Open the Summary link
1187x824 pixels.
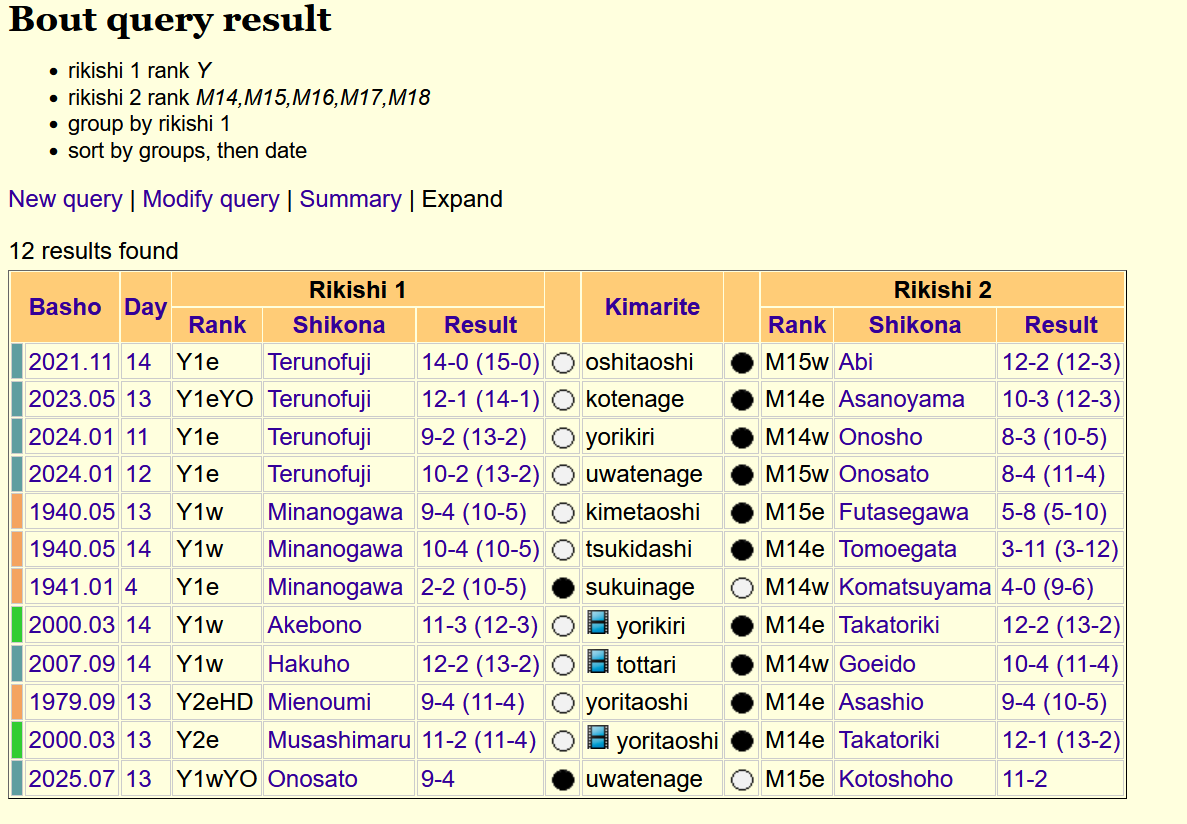[350, 199]
